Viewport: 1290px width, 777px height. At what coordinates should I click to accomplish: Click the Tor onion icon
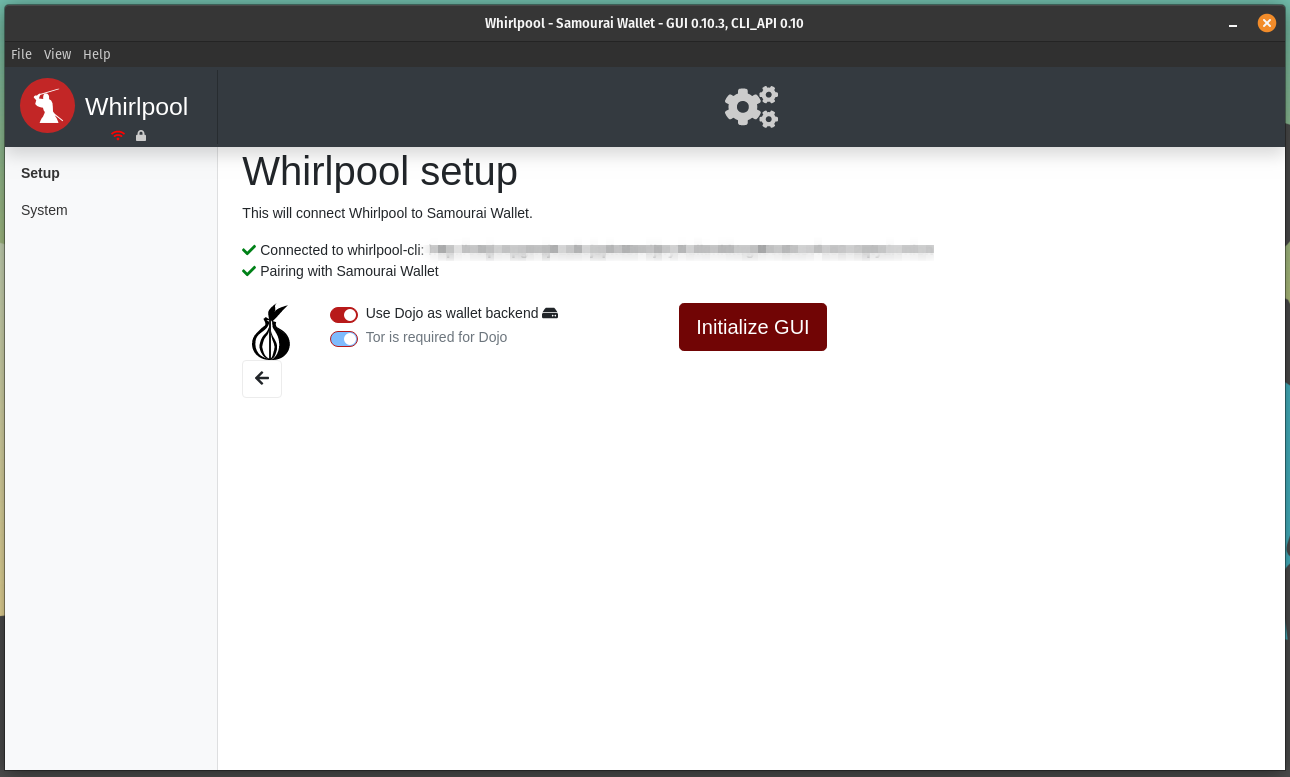pyautogui.click(x=271, y=332)
